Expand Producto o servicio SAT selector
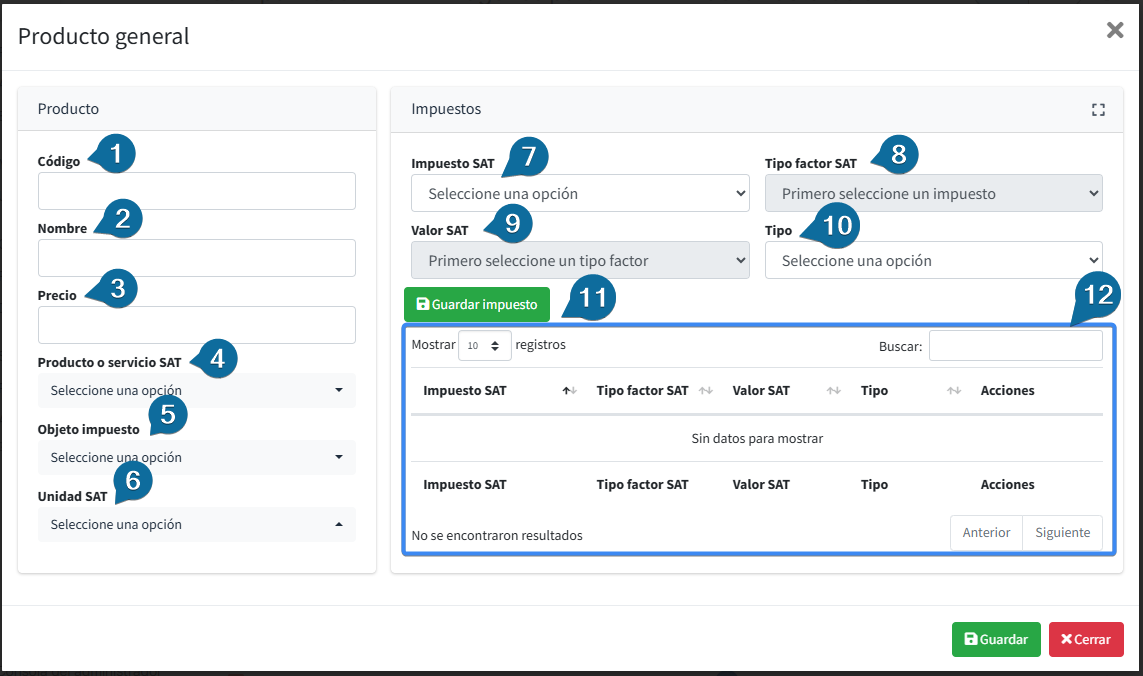Screen dimensions: 1143x676 click(x=197, y=391)
